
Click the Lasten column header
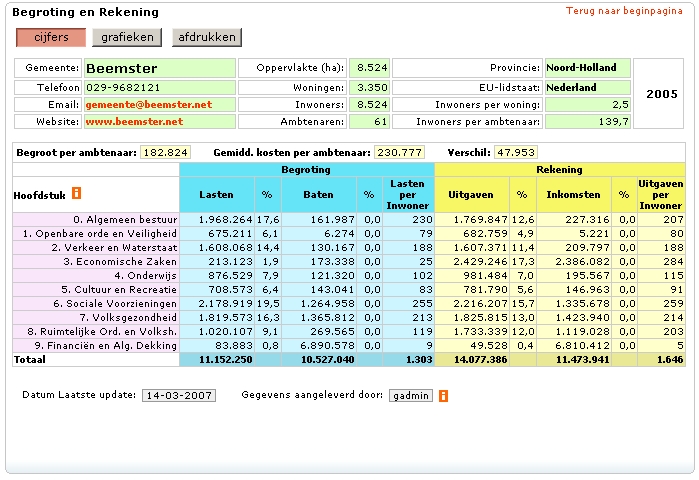(x=216, y=193)
